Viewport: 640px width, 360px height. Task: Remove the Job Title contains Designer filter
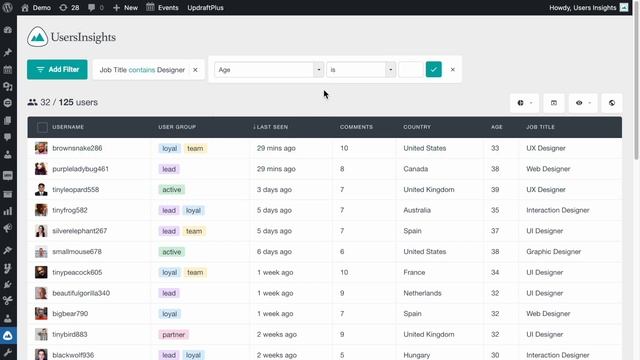pyautogui.click(x=196, y=70)
